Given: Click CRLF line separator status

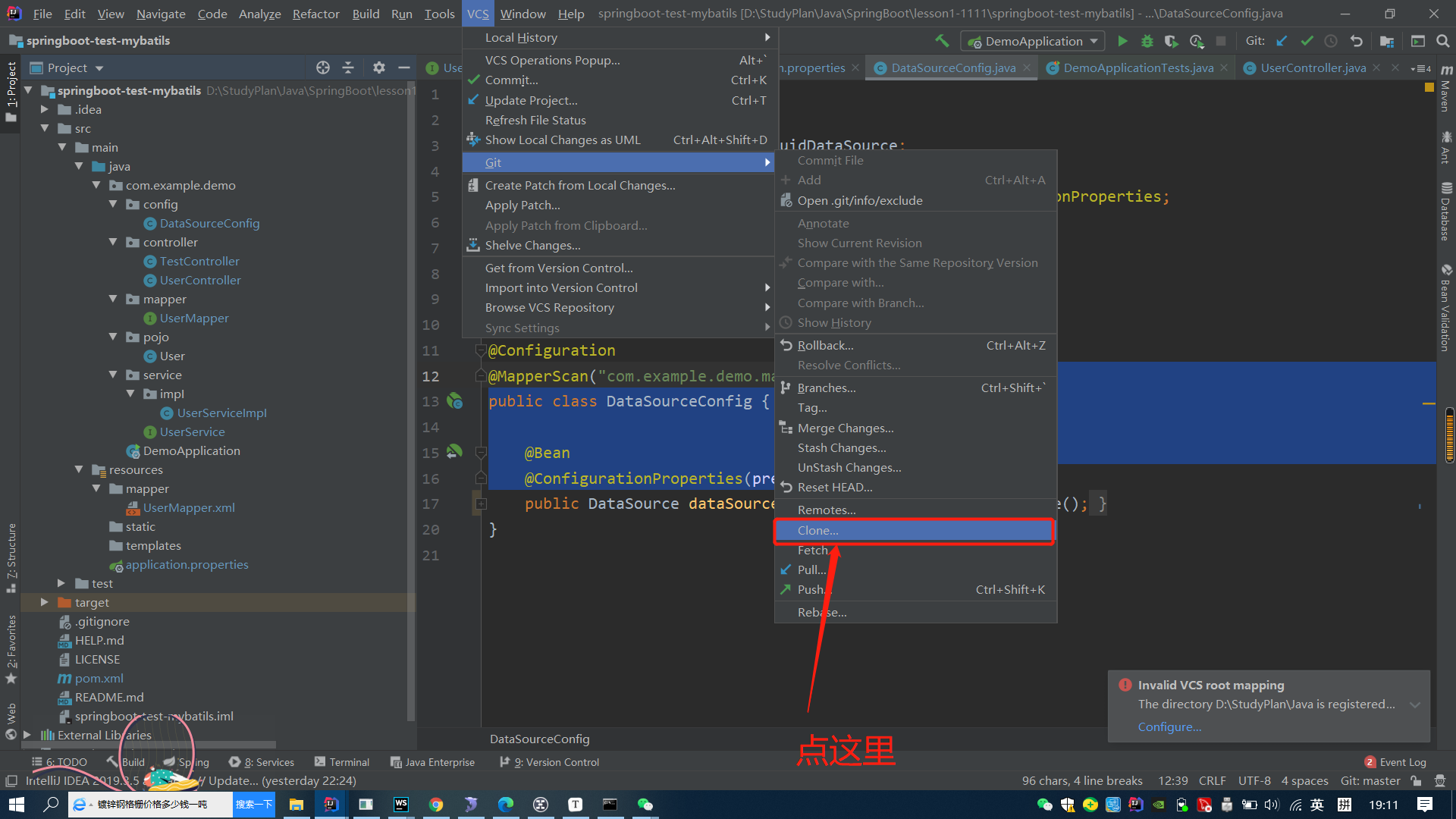Looking at the screenshot, I should coord(1212,780).
